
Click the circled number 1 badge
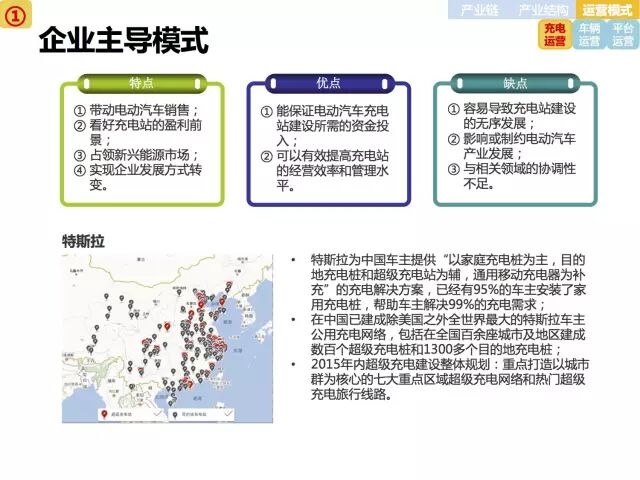coord(16,15)
